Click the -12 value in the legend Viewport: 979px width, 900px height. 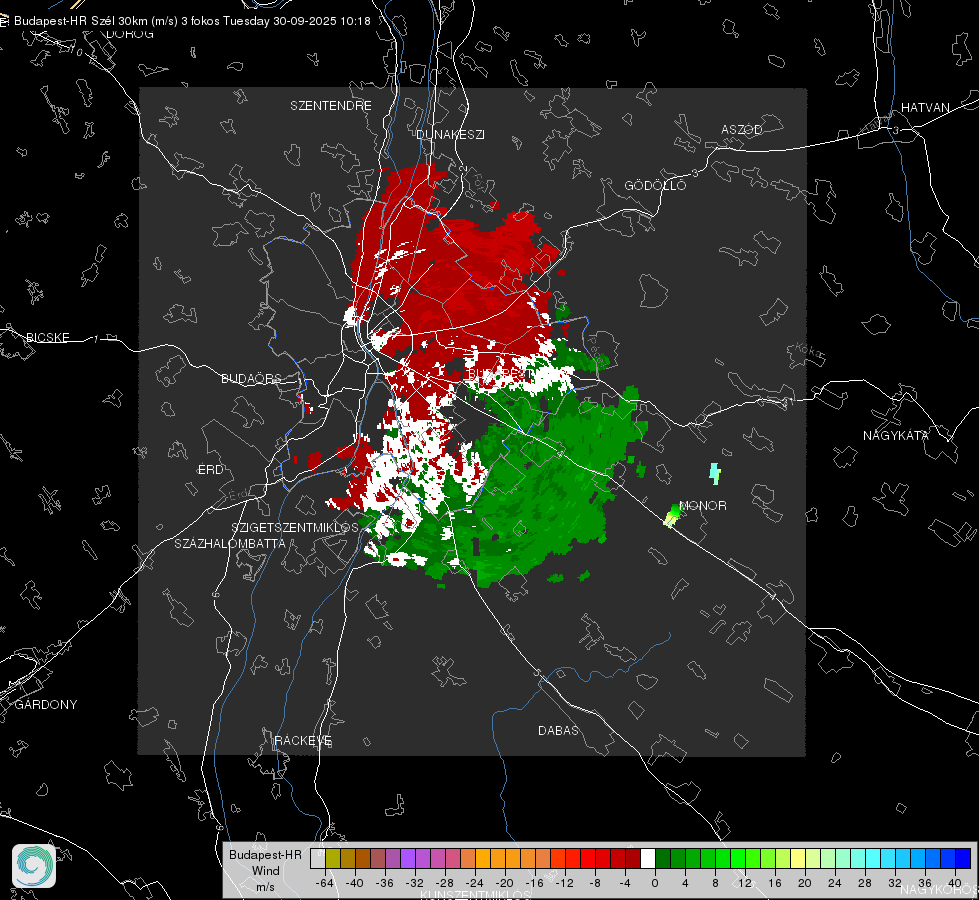(564, 883)
